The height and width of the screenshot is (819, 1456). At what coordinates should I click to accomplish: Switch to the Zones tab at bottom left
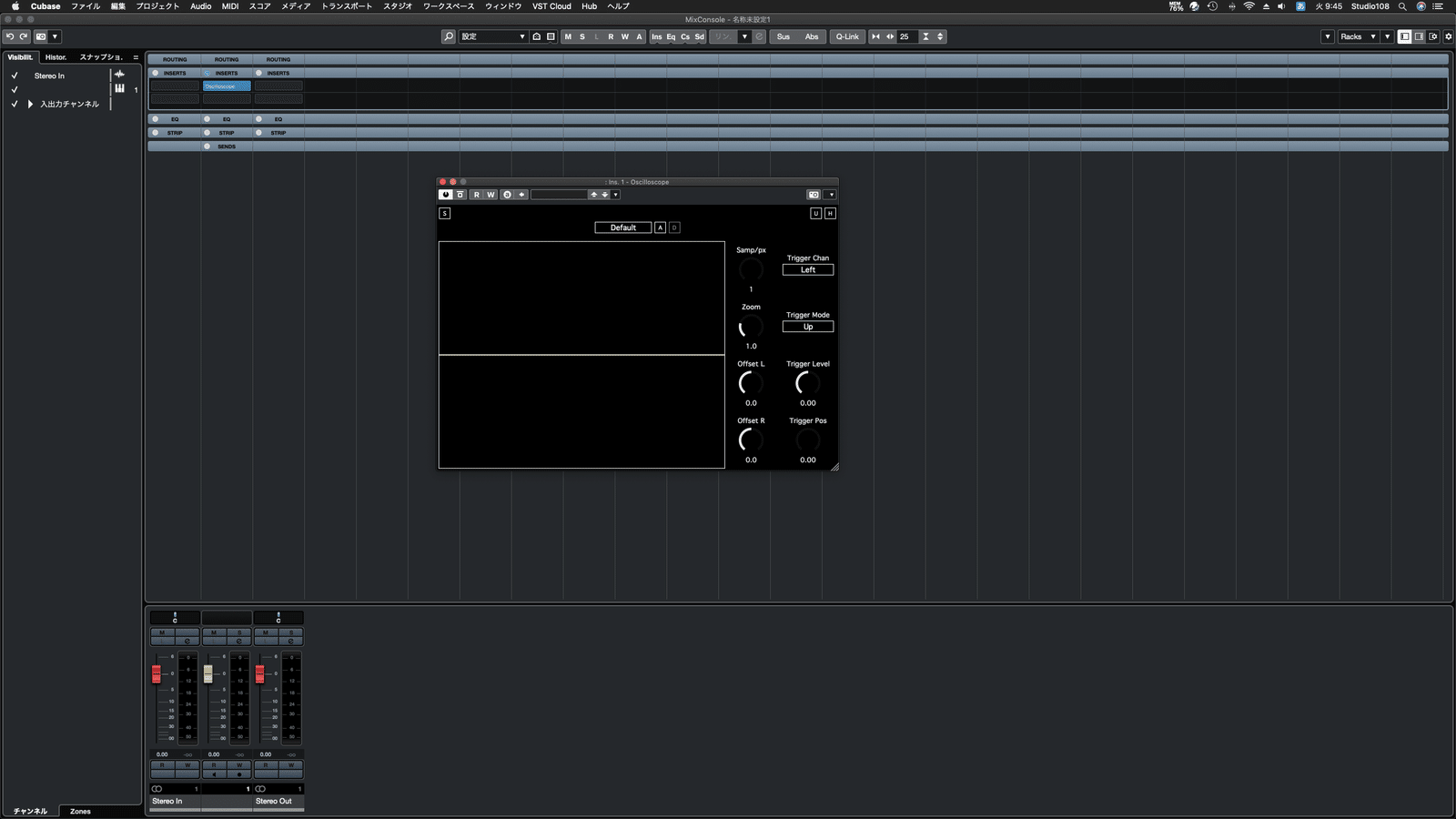[x=80, y=811]
